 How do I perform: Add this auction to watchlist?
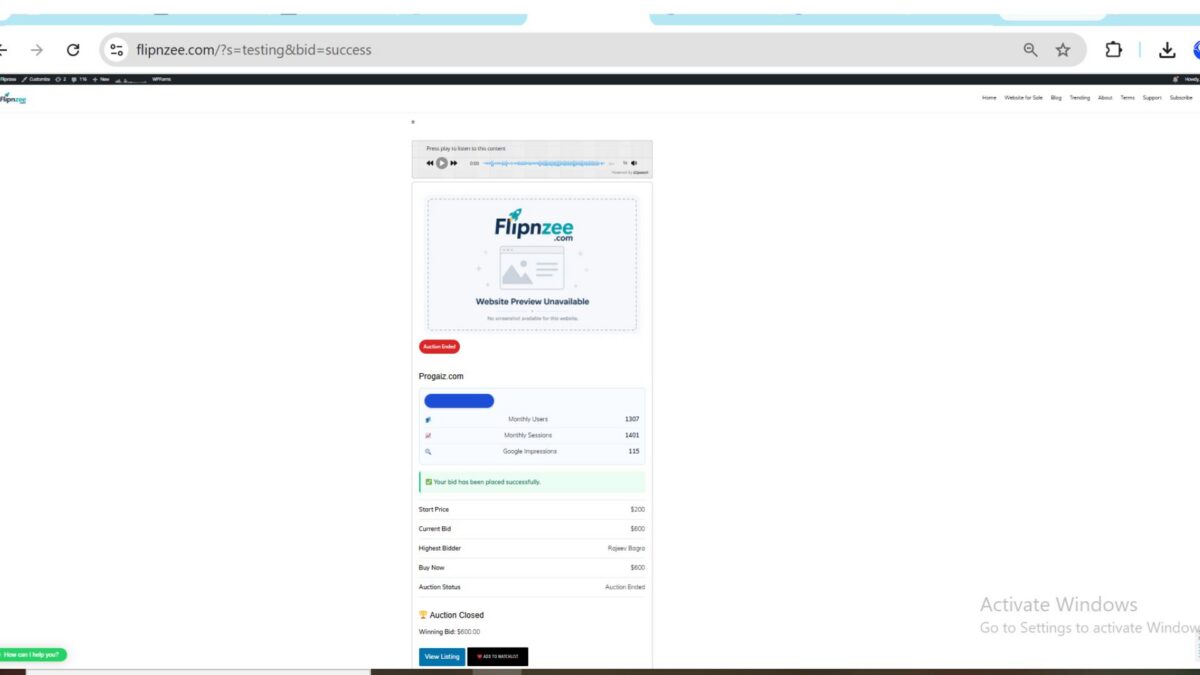click(498, 657)
